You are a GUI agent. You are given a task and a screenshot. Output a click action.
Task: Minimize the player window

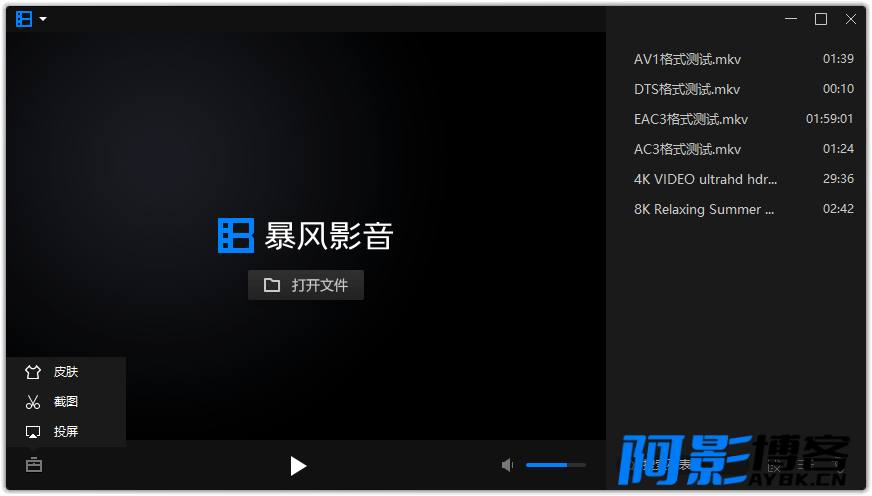(x=791, y=19)
